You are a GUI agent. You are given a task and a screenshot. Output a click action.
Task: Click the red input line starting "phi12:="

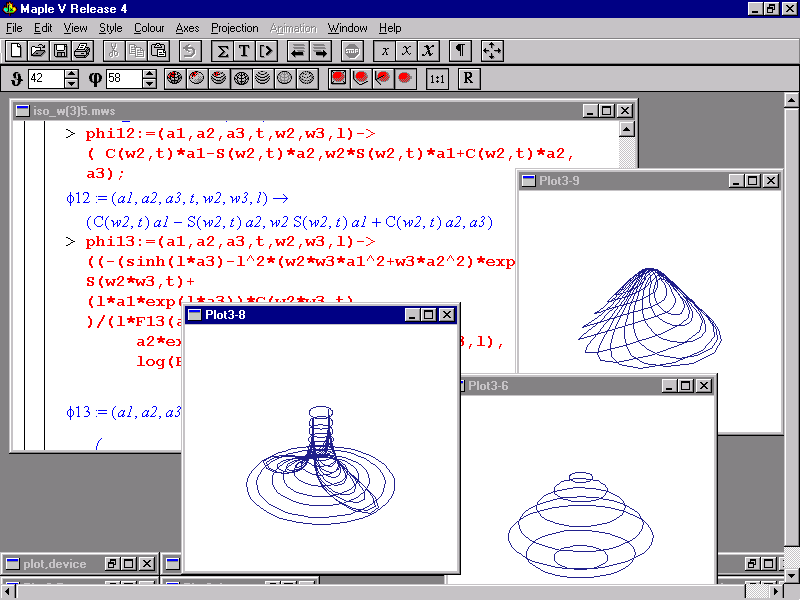click(231, 134)
